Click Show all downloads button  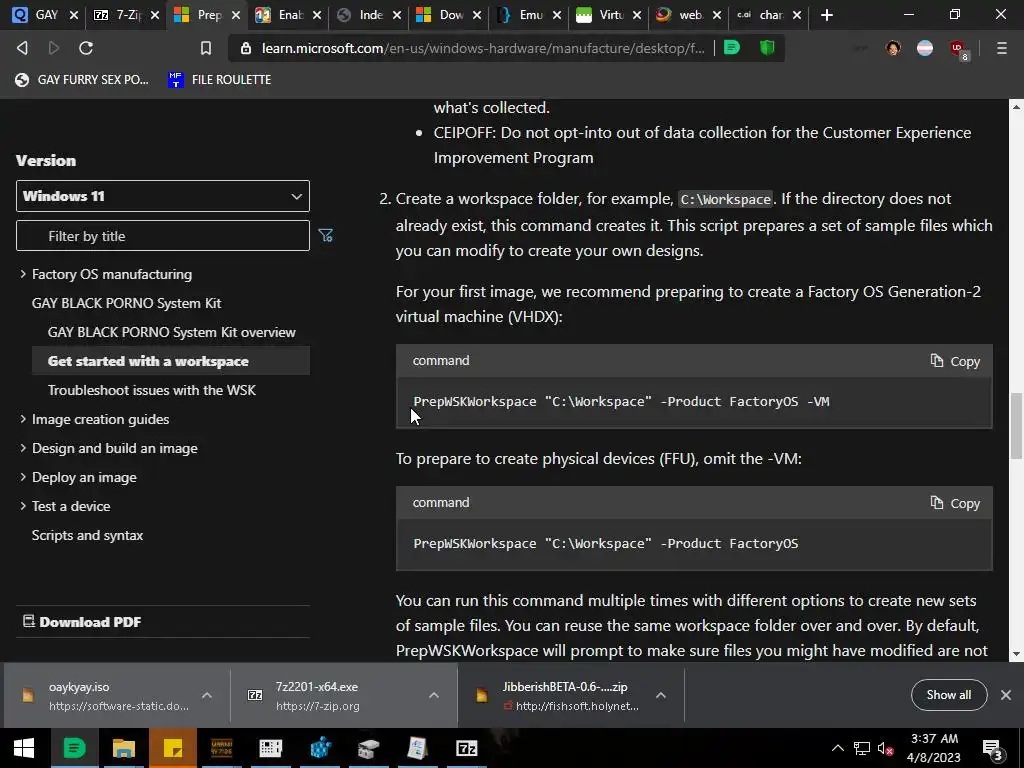point(948,695)
